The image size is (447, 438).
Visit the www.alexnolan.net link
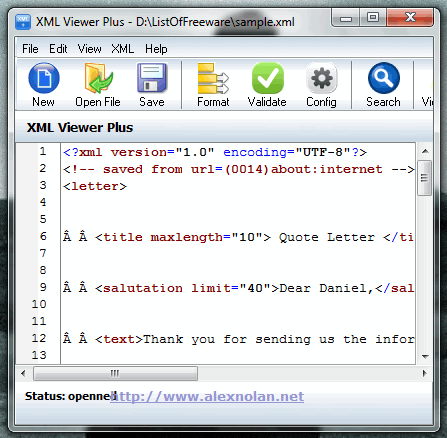207,396
